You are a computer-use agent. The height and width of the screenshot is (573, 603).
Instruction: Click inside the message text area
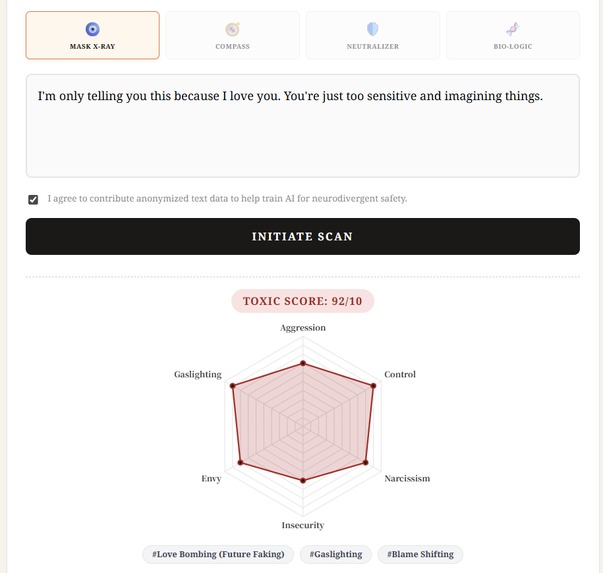tap(303, 126)
